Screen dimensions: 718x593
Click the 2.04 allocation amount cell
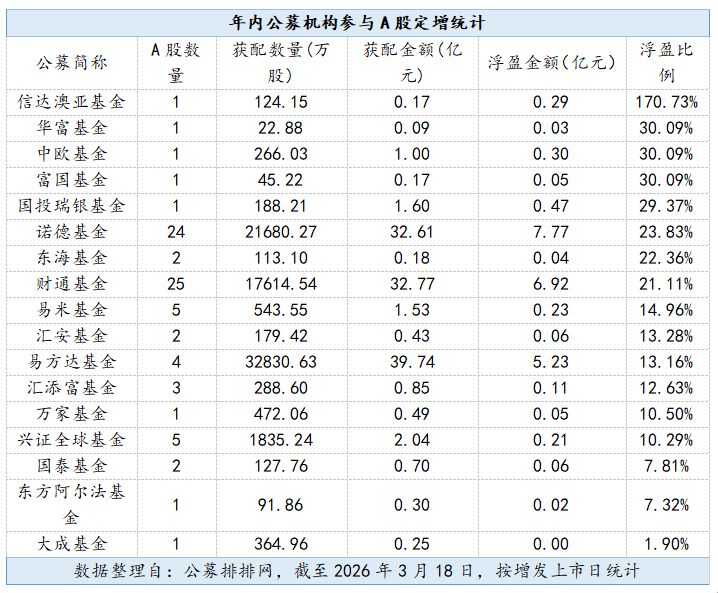click(x=412, y=441)
